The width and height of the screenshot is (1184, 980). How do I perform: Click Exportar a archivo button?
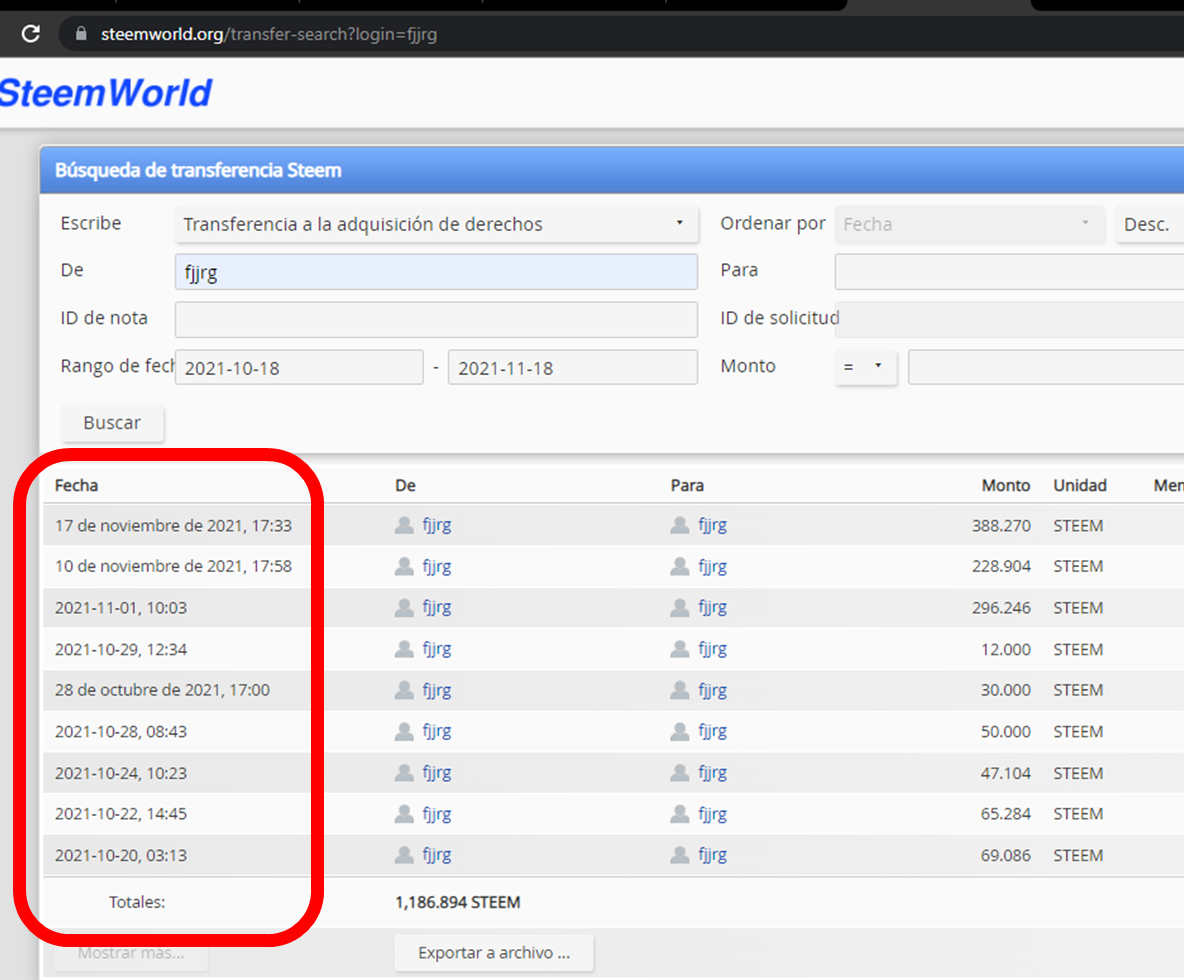point(494,953)
